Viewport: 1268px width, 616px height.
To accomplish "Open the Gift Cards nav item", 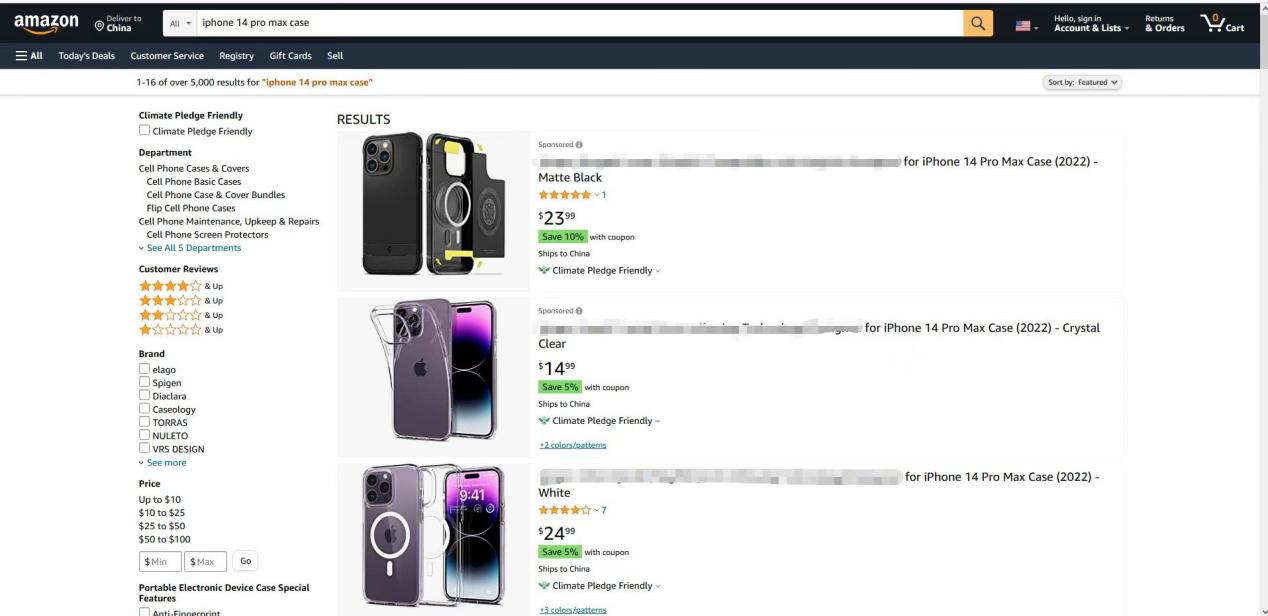I will point(290,56).
